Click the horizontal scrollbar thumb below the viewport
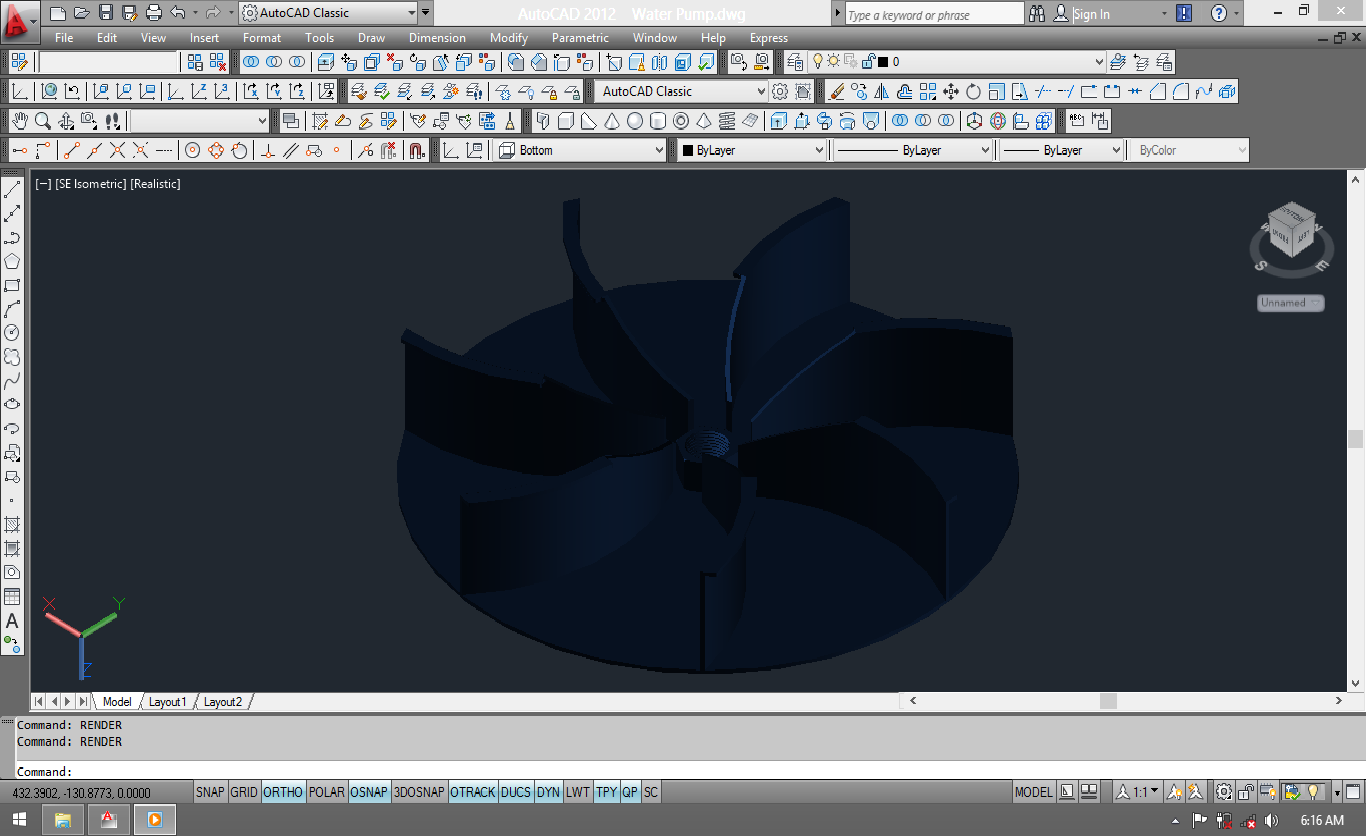Image resolution: width=1366 pixels, height=836 pixels. click(x=1108, y=702)
